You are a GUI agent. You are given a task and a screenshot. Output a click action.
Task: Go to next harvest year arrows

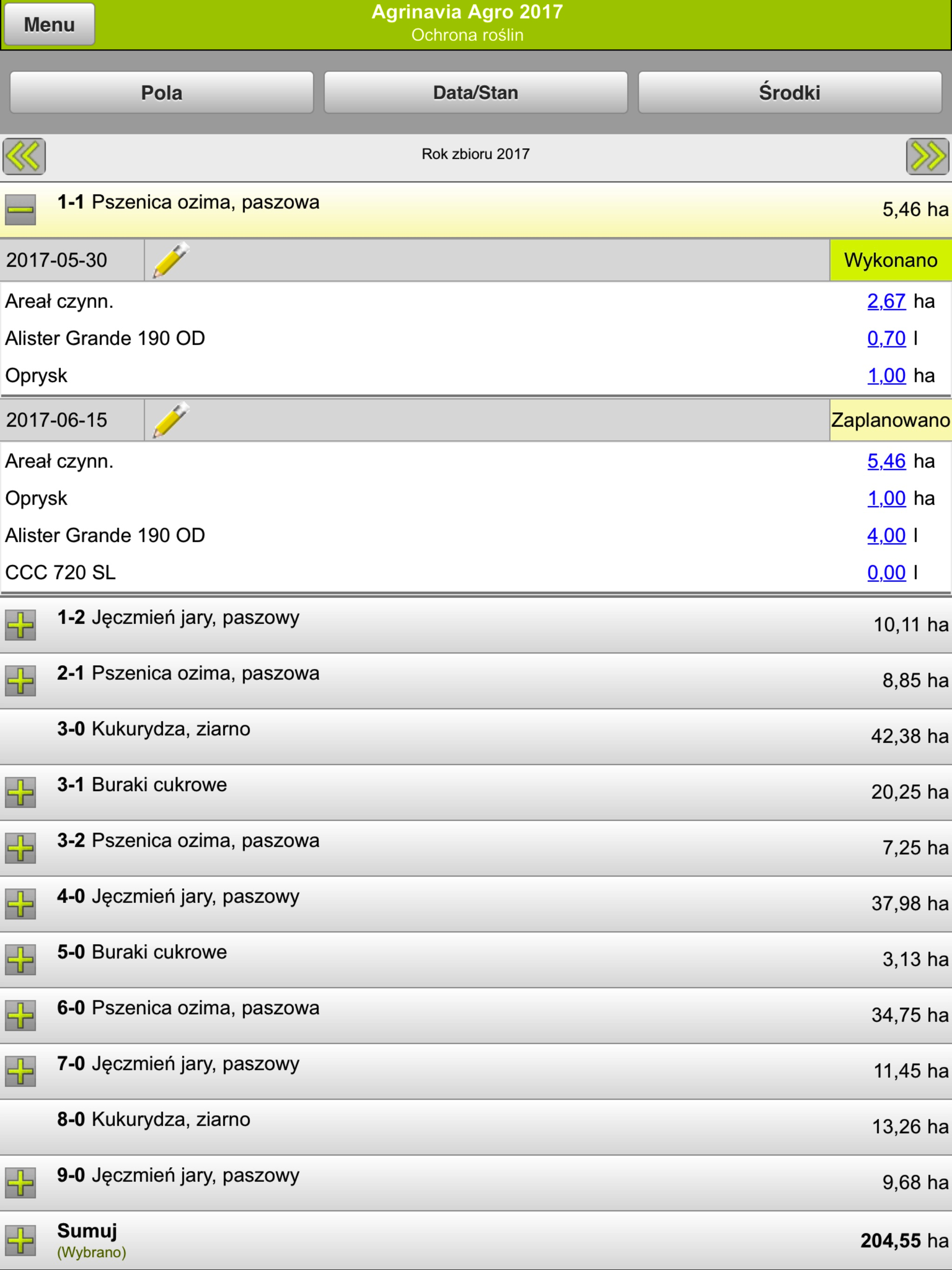coord(927,156)
